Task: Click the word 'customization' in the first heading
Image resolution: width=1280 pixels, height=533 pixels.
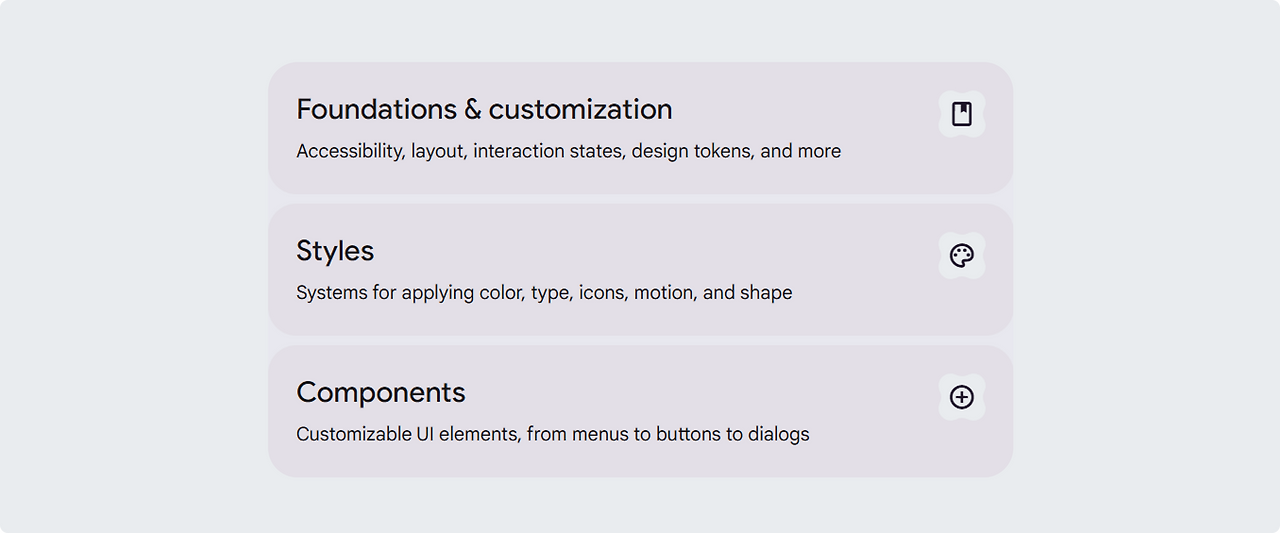Action: pyautogui.click(x=580, y=109)
